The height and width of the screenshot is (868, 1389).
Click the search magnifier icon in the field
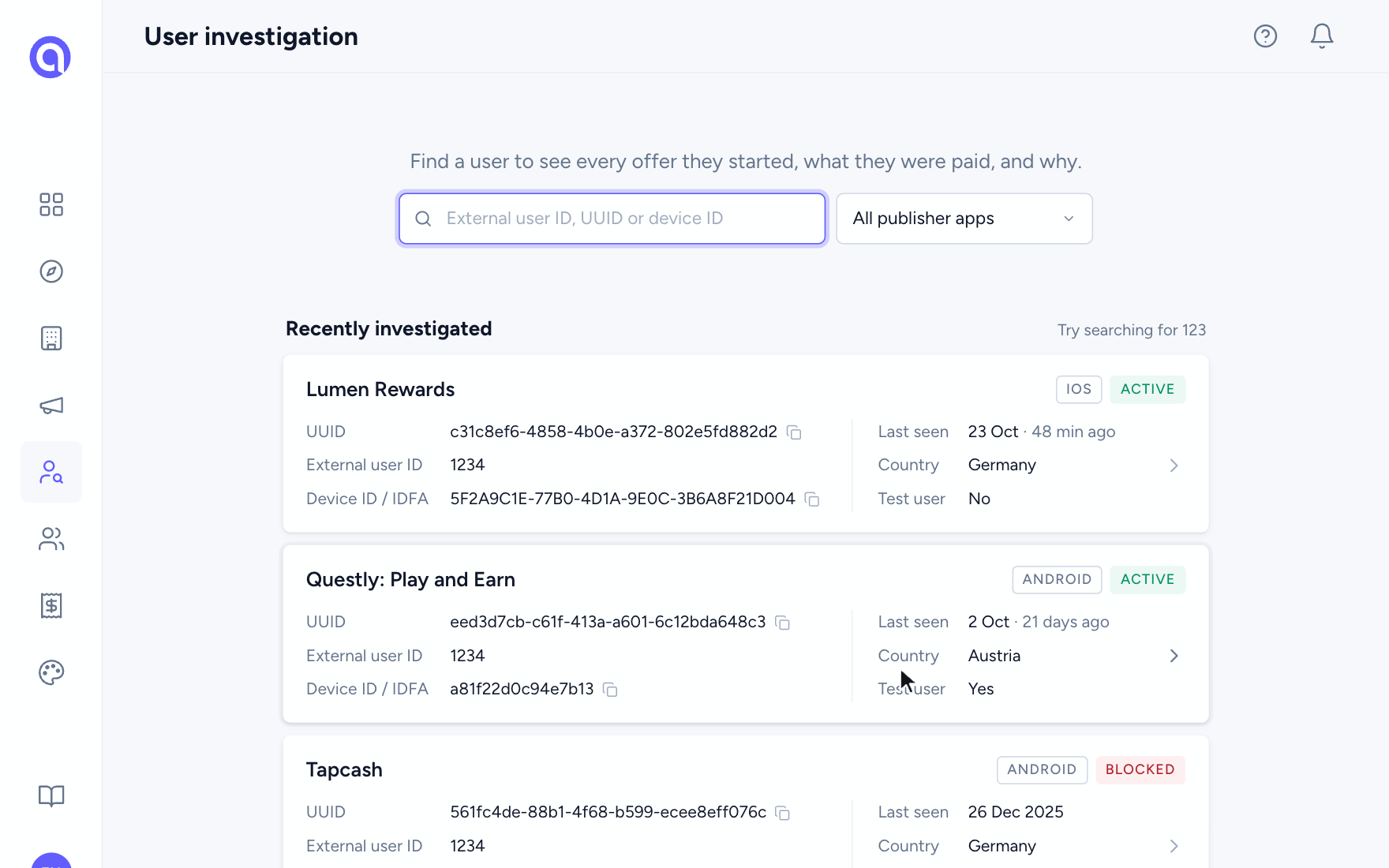[423, 219]
